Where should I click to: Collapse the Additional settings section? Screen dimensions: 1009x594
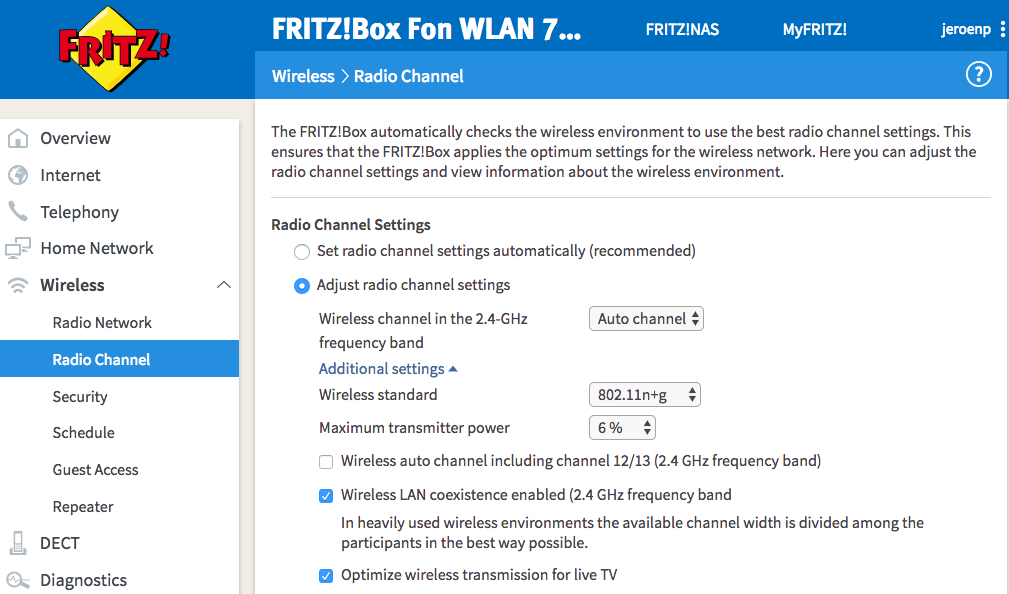point(388,369)
